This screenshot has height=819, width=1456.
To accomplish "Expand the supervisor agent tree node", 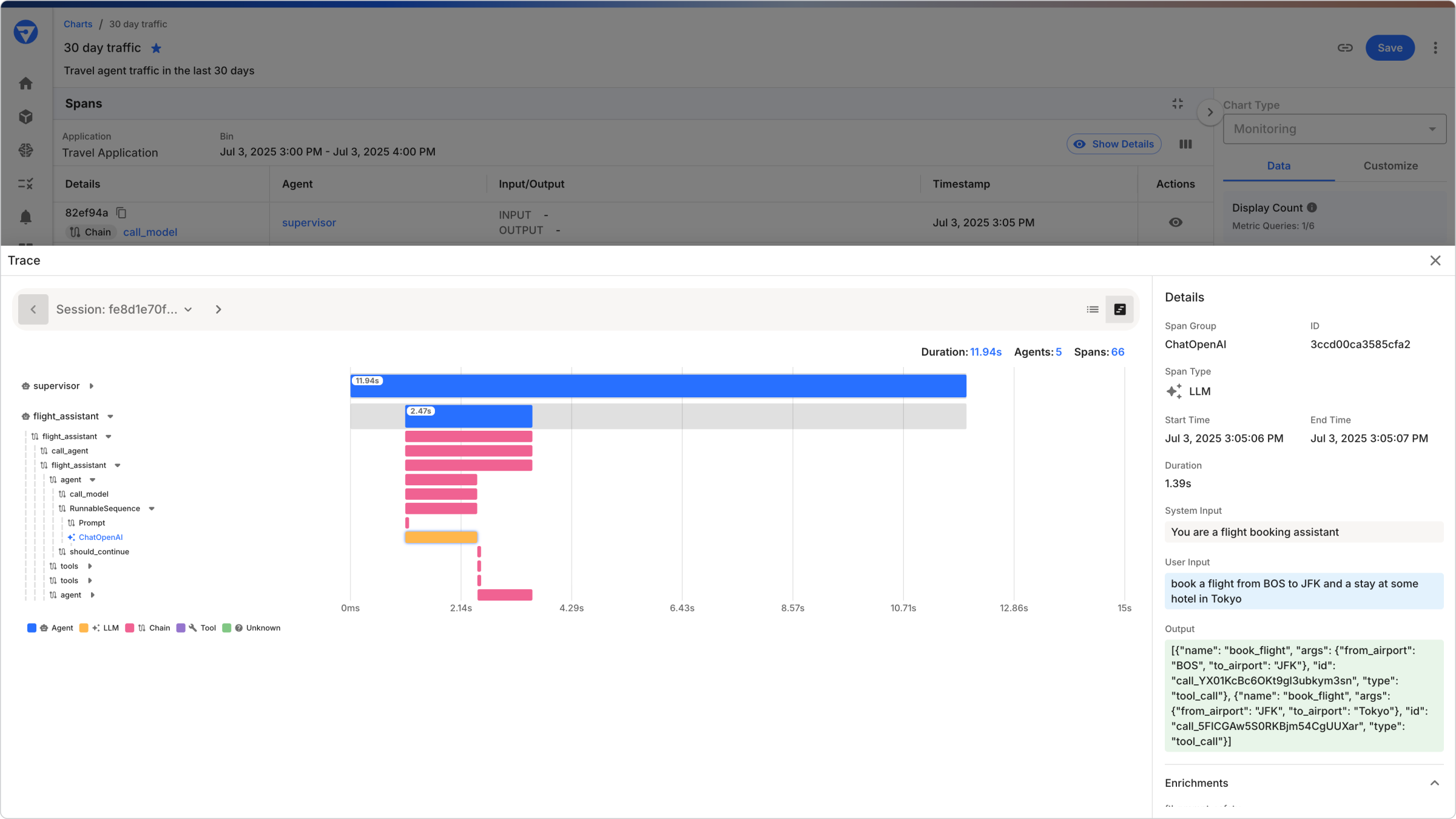I will (x=92, y=386).
